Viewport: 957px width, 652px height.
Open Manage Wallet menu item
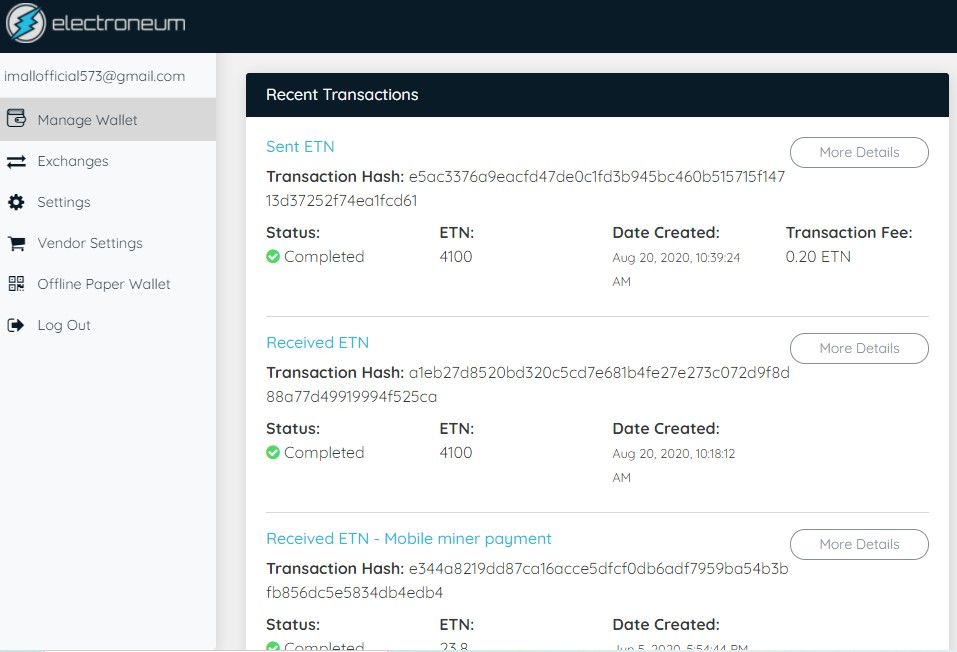107,120
